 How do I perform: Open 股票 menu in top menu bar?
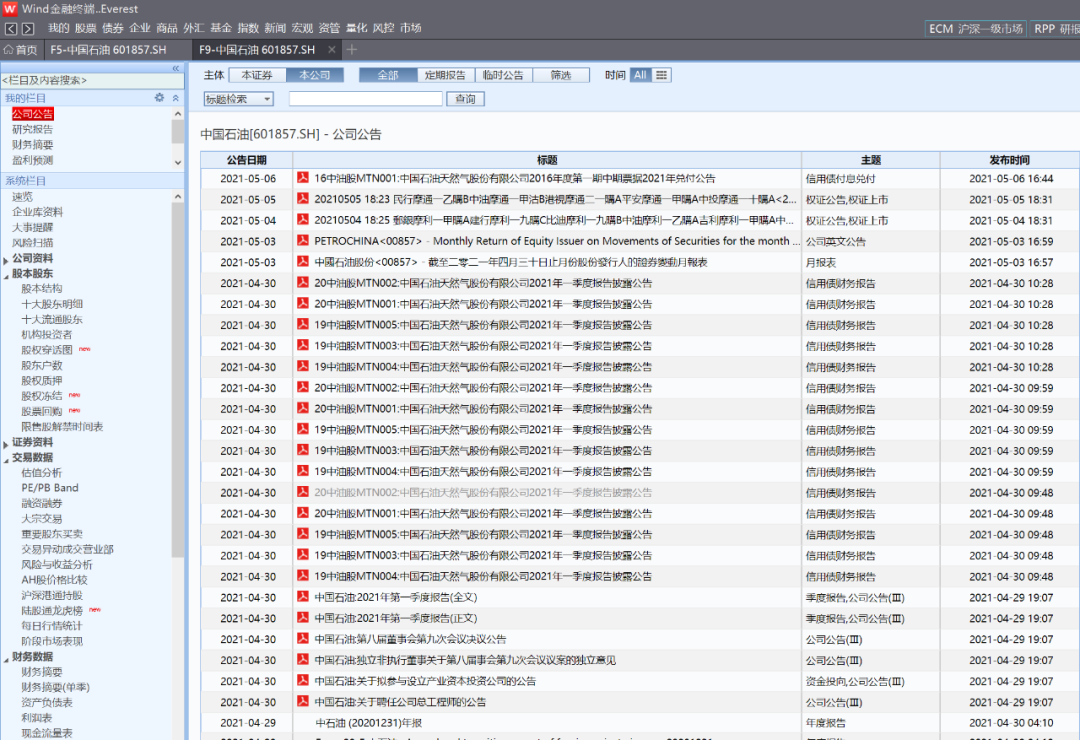(85, 28)
